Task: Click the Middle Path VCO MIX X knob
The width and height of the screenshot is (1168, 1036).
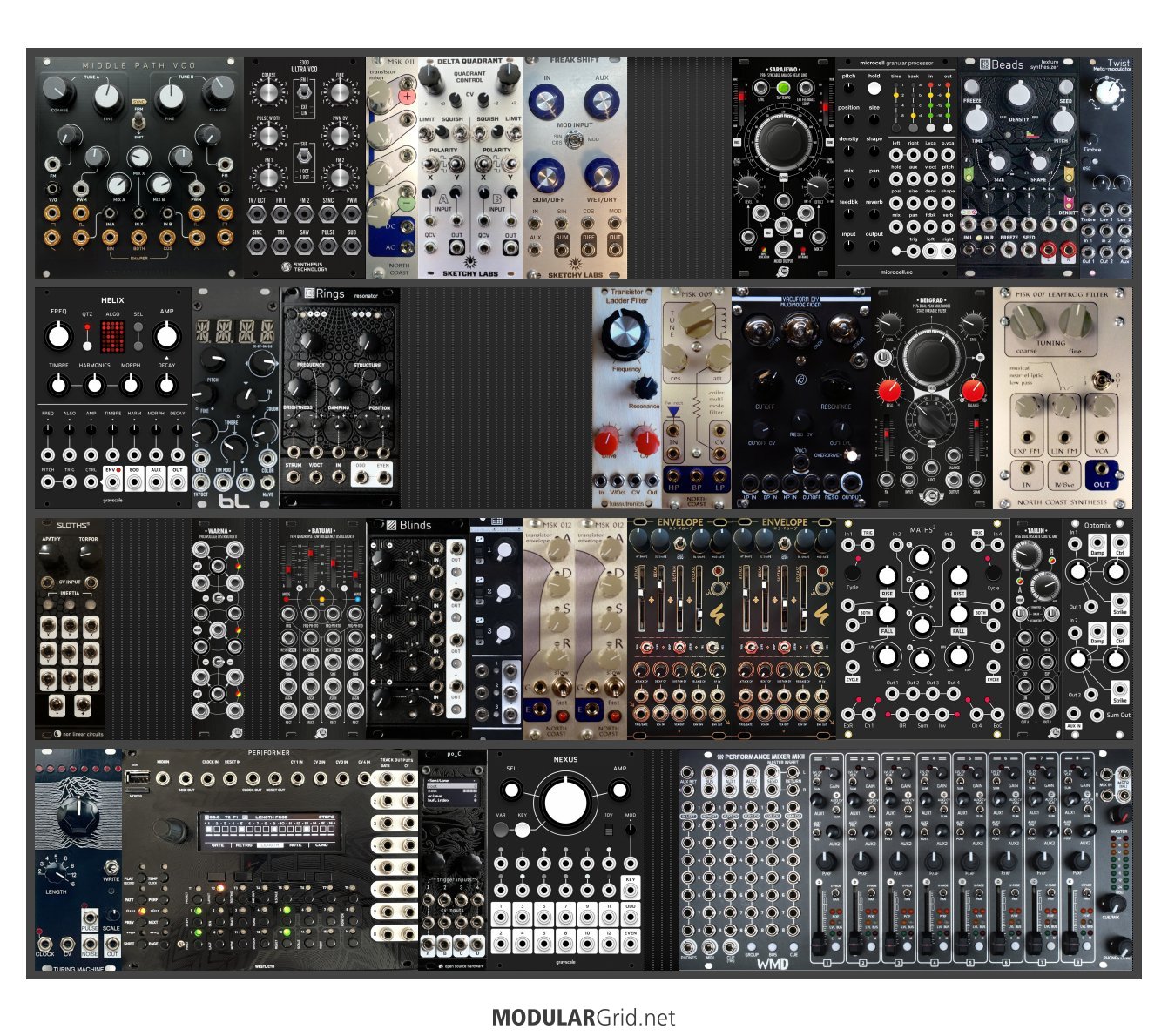Action: [138, 158]
